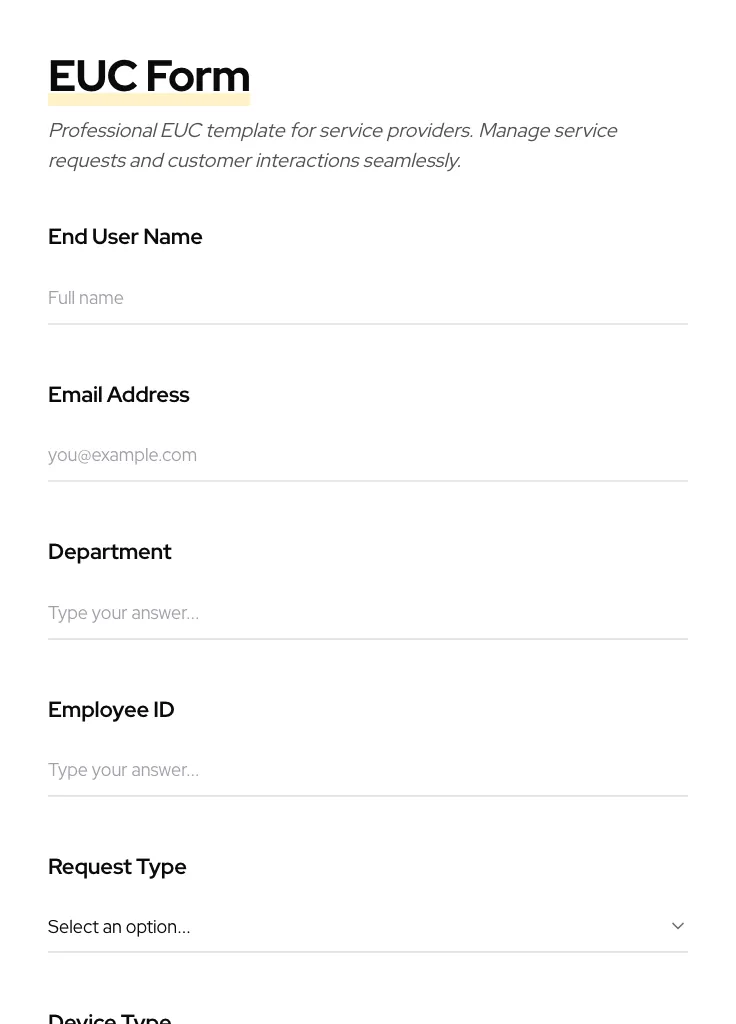Click the italic form description text
This screenshot has width=736, height=1024.
[332, 145]
